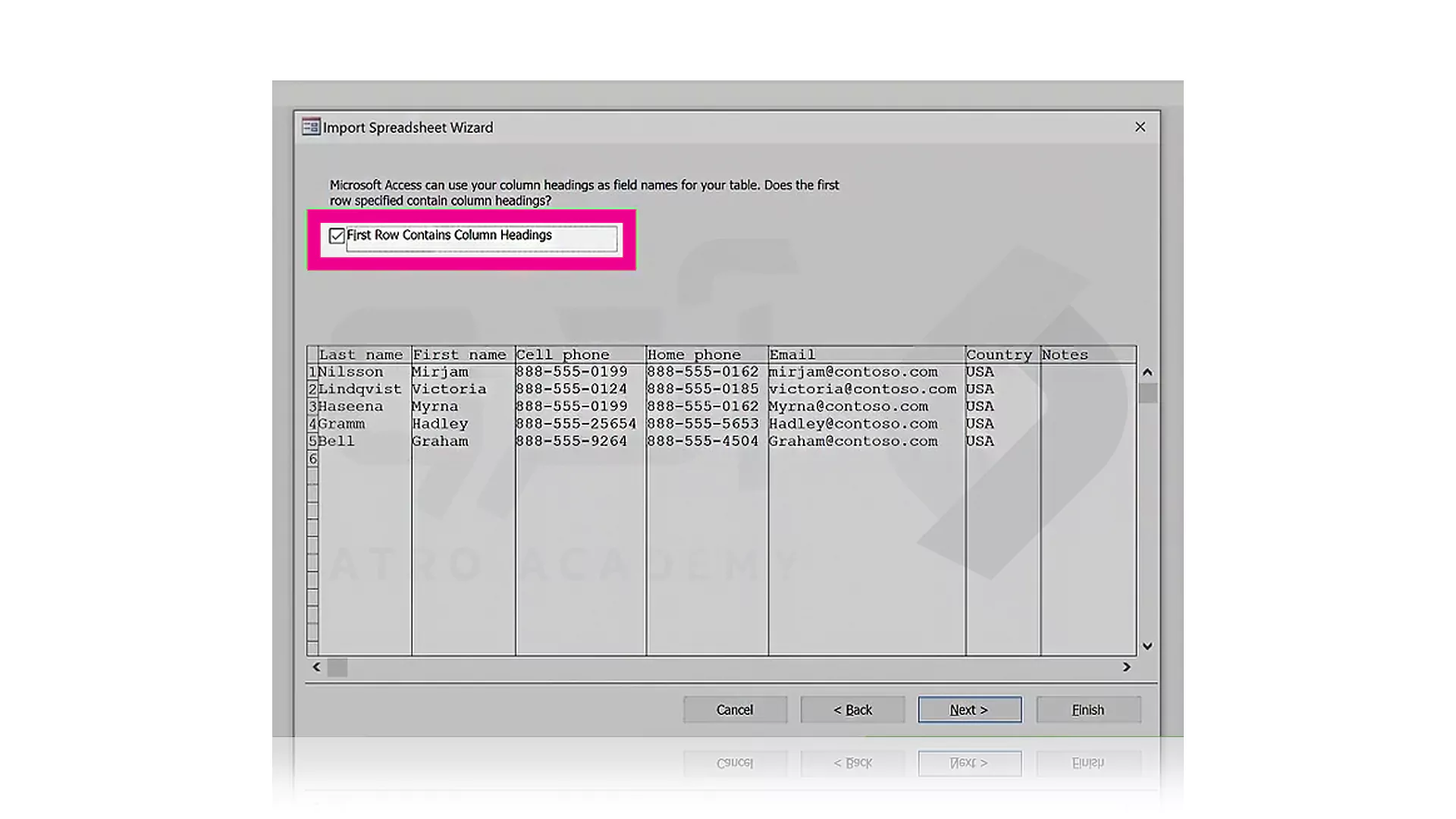Click the horizontal scrollbar thumb
This screenshot has height=819, width=1456.
[x=337, y=667]
